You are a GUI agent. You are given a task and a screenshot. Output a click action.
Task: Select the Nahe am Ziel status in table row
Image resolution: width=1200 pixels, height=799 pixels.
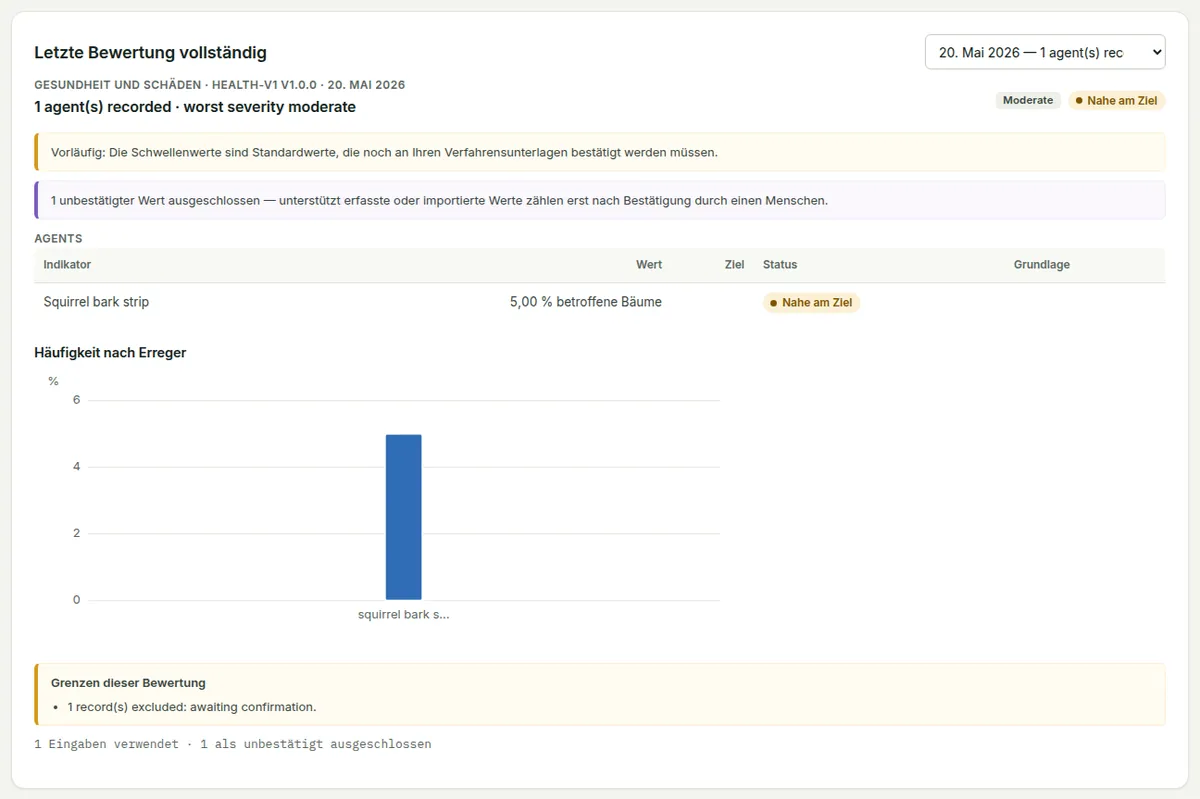[x=811, y=302]
